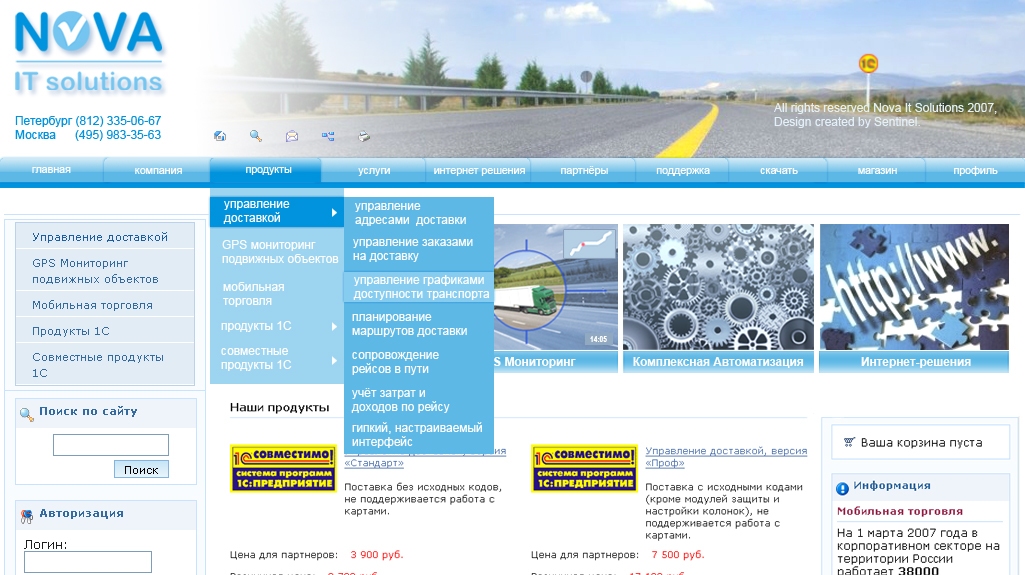Click the Информация exclamation icon

(843, 488)
